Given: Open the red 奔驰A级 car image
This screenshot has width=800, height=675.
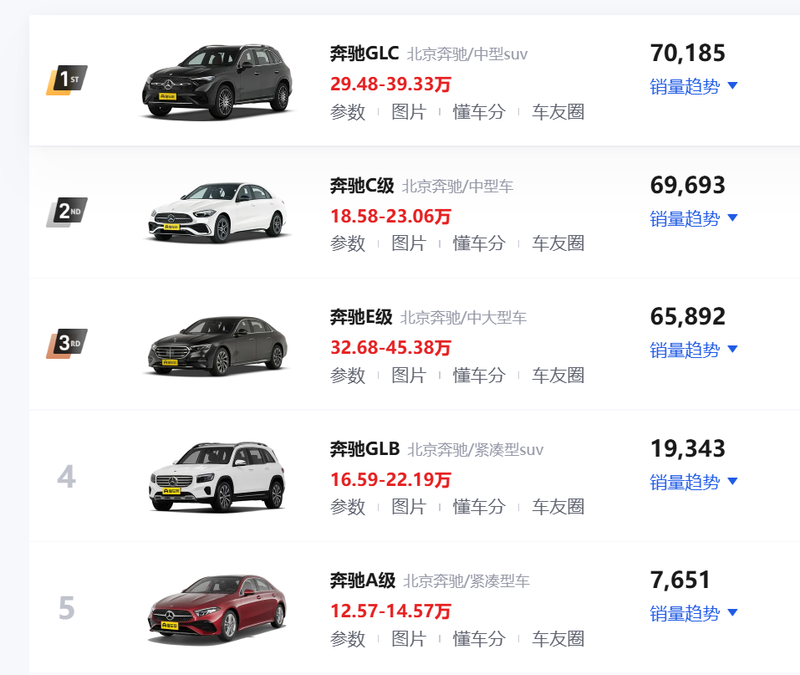Looking at the screenshot, I should click(218, 608).
